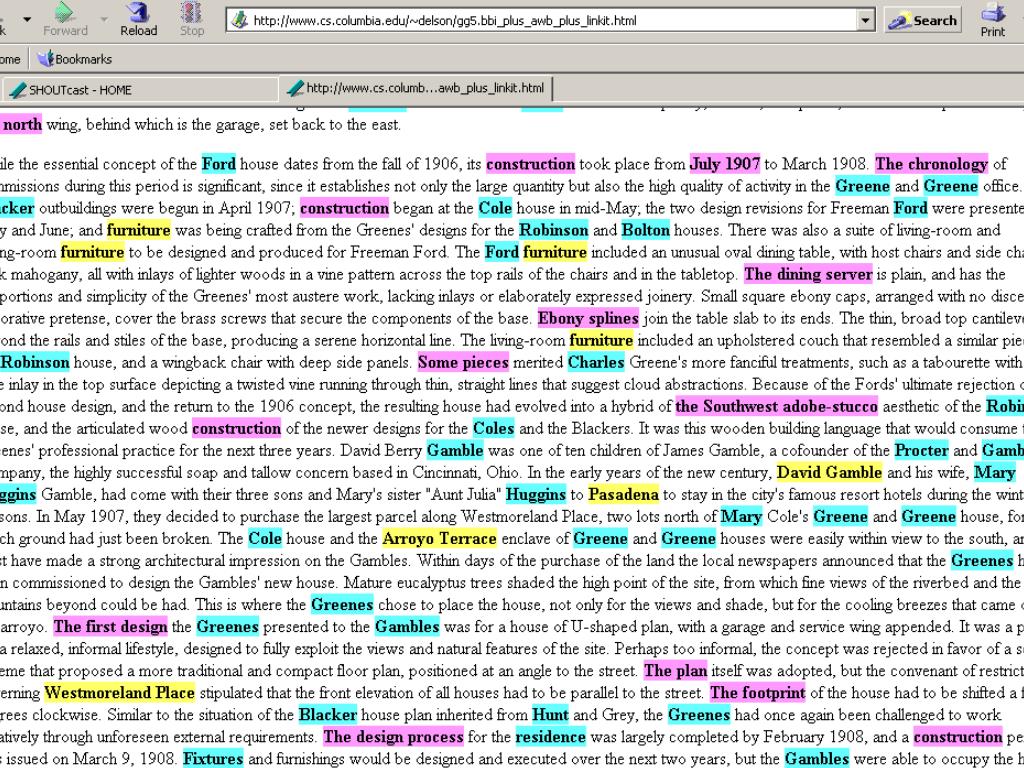Click highlighted name "Hunt"
Image resolution: width=1024 pixels, height=768 pixels.
550,715
